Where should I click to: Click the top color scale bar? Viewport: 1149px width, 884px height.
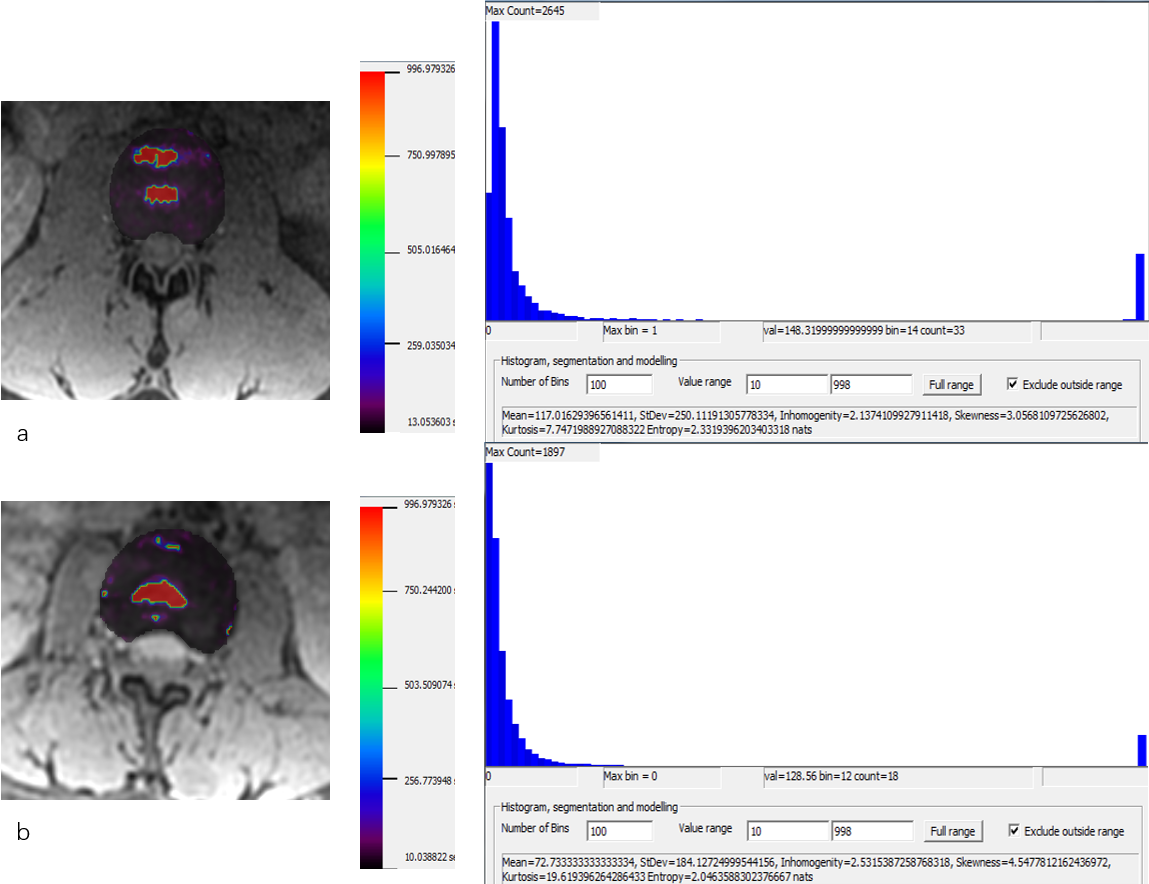(372, 250)
